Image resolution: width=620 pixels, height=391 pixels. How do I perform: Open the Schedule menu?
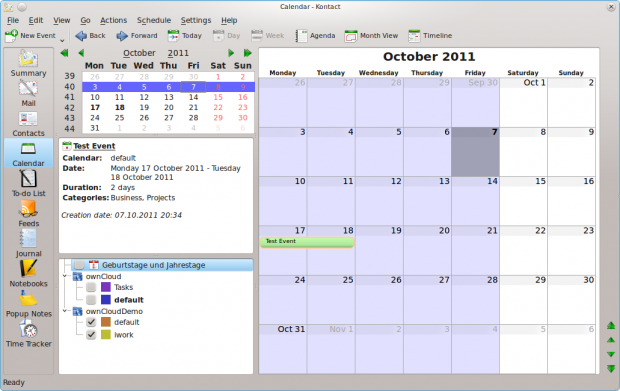click(154, 20)
